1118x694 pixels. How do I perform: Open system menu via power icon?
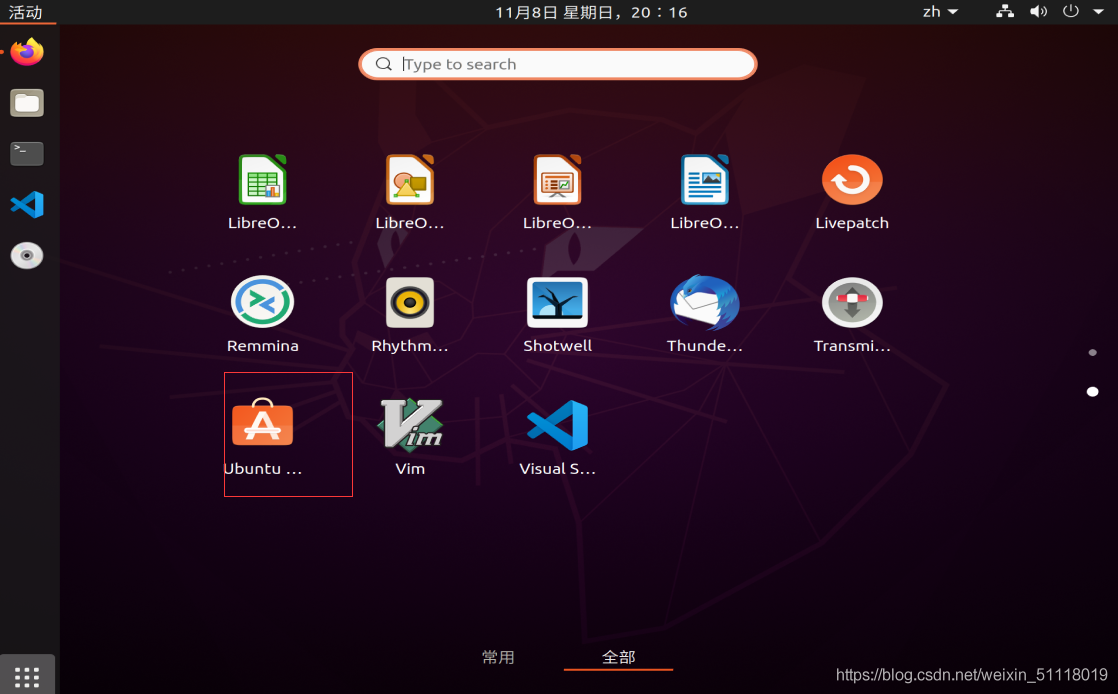pos(1071,11)
